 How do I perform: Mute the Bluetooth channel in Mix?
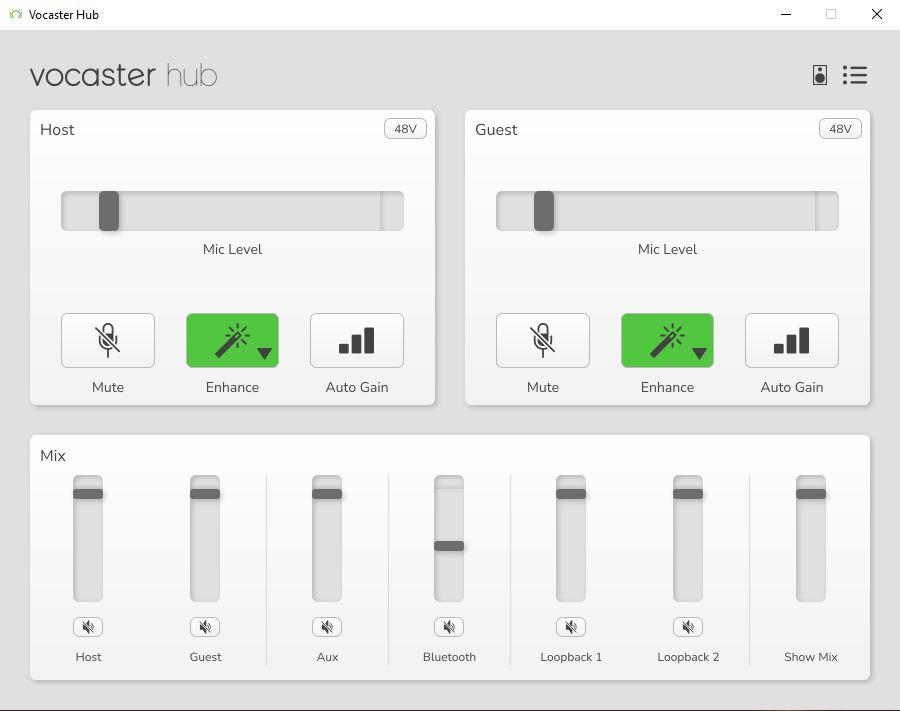click(x=449, y=627)
